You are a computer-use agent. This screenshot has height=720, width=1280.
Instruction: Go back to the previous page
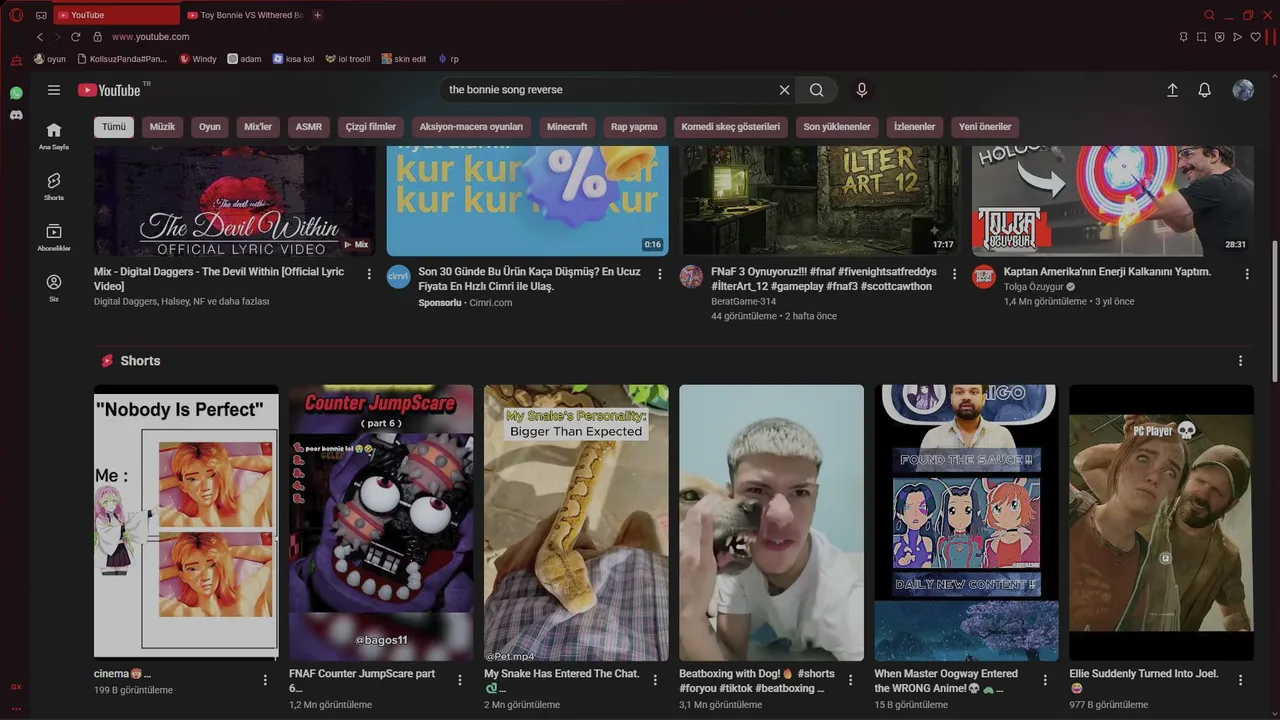click(41, 37)
